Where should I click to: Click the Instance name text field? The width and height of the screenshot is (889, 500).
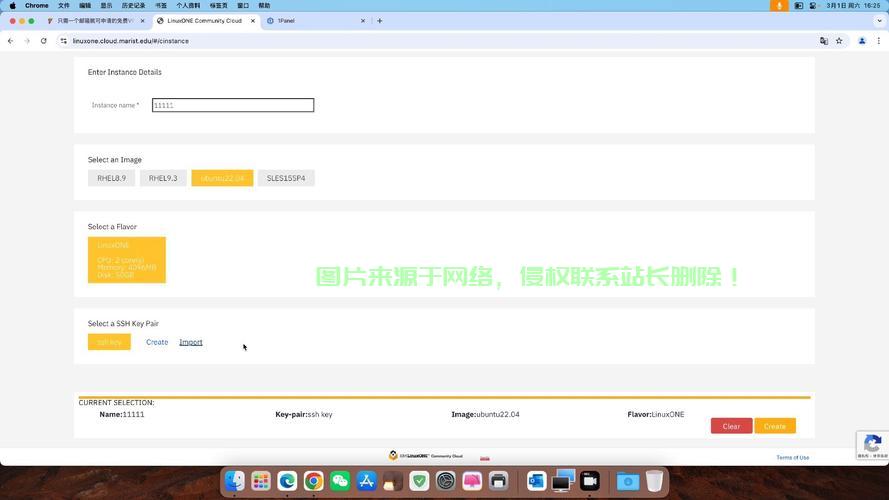coord(233,105)
